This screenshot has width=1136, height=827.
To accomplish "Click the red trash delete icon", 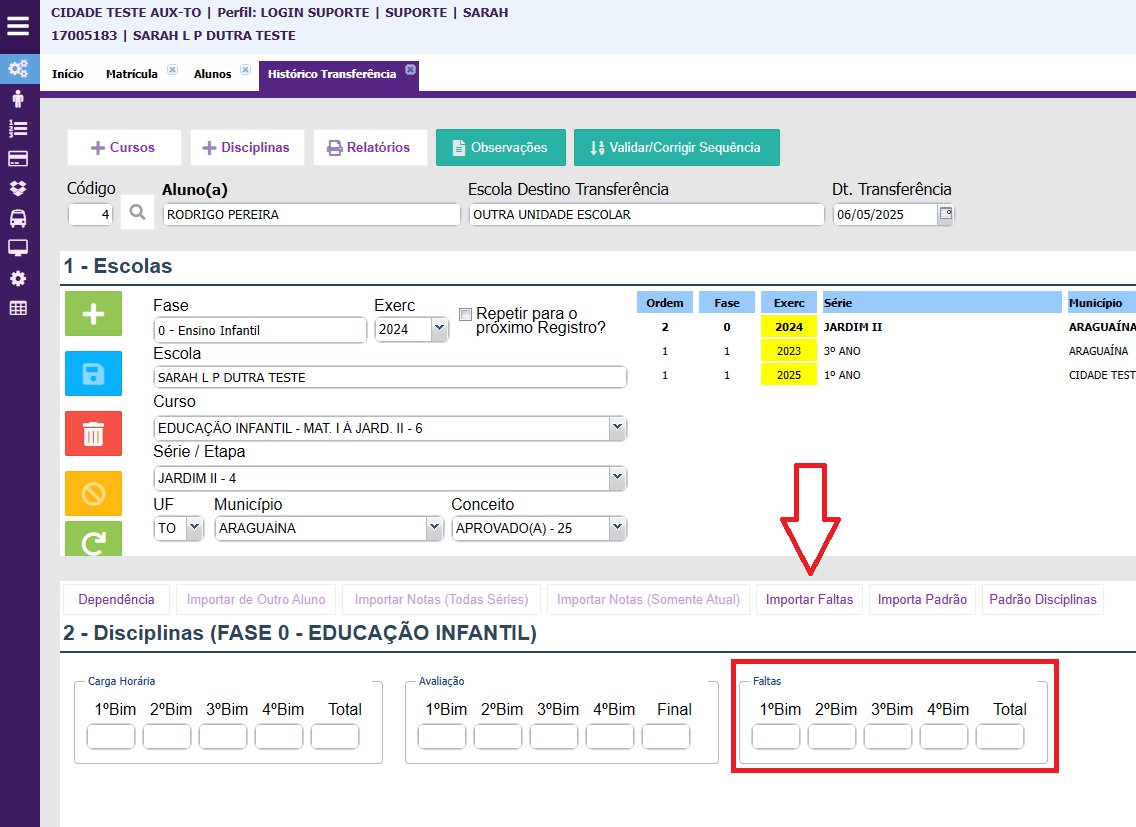I will [x=93, y=434].
